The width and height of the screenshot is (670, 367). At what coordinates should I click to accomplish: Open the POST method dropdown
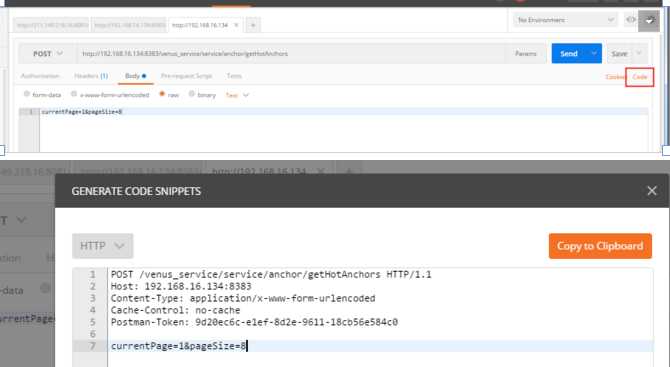click(47, 53)
